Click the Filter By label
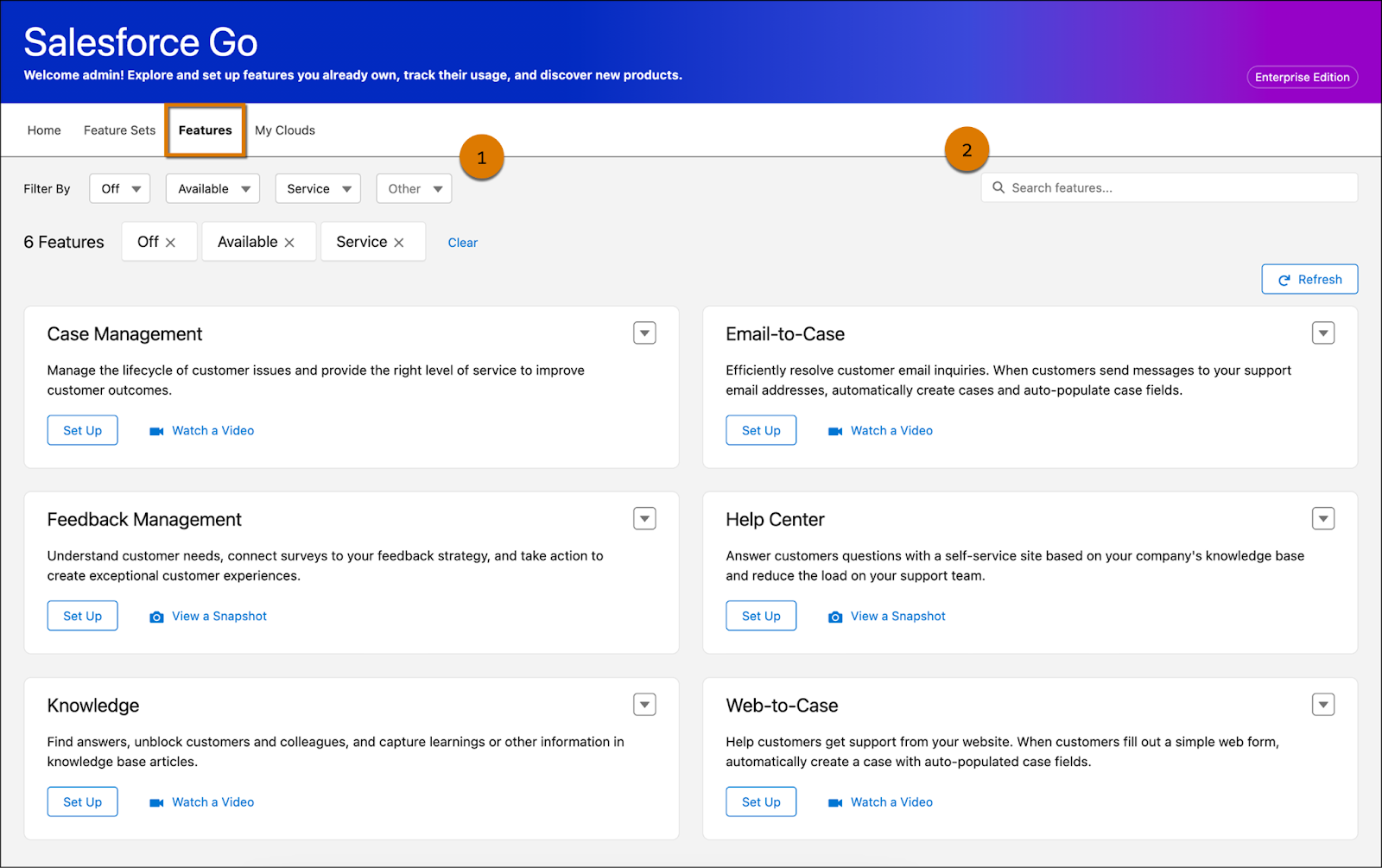1382x868 pixels. click(x=47, y=188)
